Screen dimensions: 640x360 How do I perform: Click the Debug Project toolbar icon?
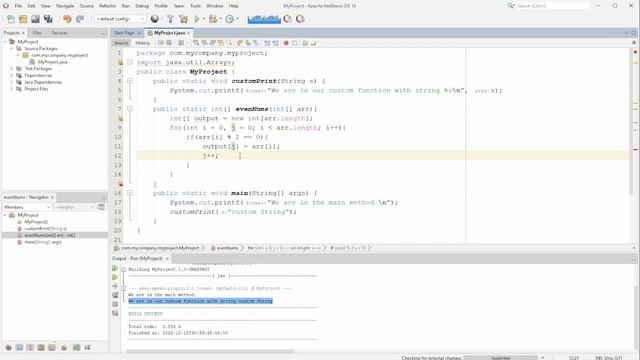(x=213, y=19)
